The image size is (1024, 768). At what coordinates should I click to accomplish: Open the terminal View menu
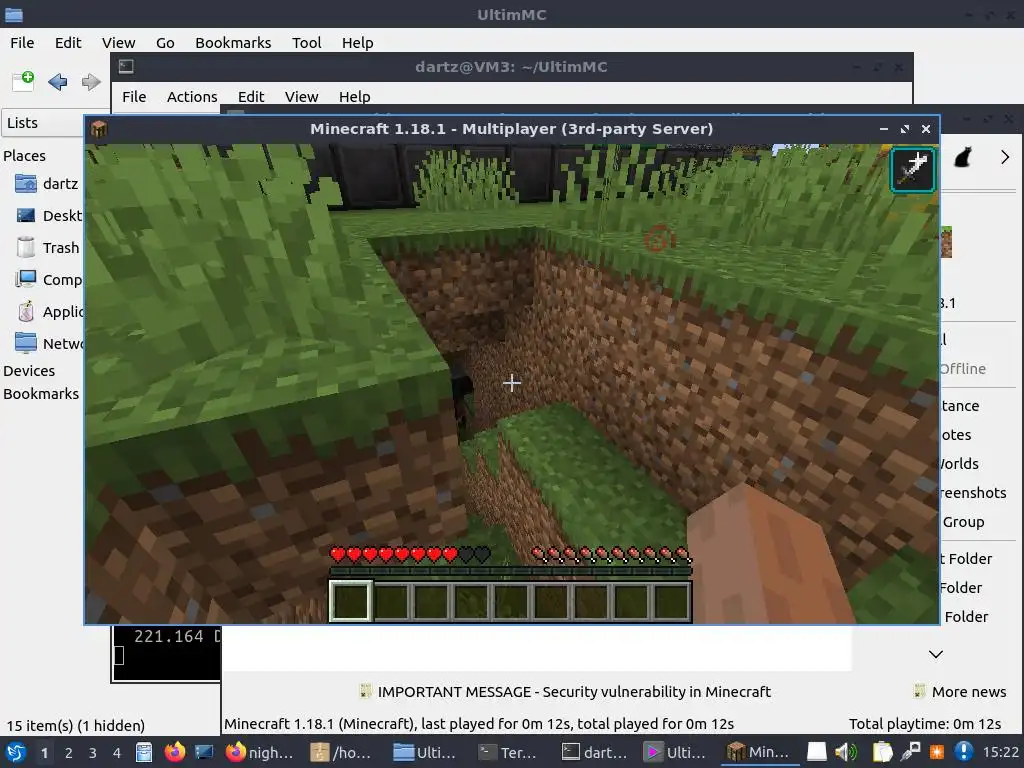(301, 97)
